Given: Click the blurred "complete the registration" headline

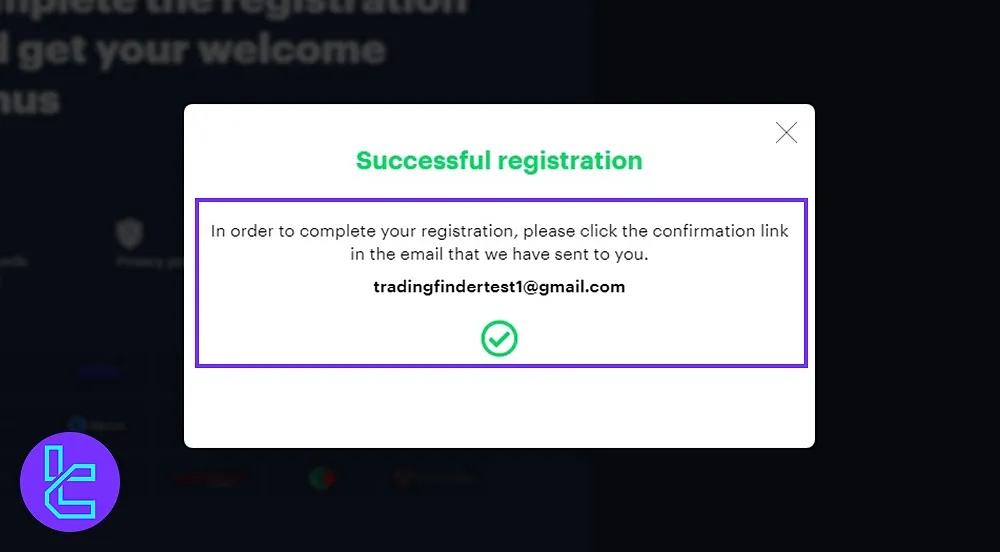Looking at the screenshot, I should click(234, 8).
